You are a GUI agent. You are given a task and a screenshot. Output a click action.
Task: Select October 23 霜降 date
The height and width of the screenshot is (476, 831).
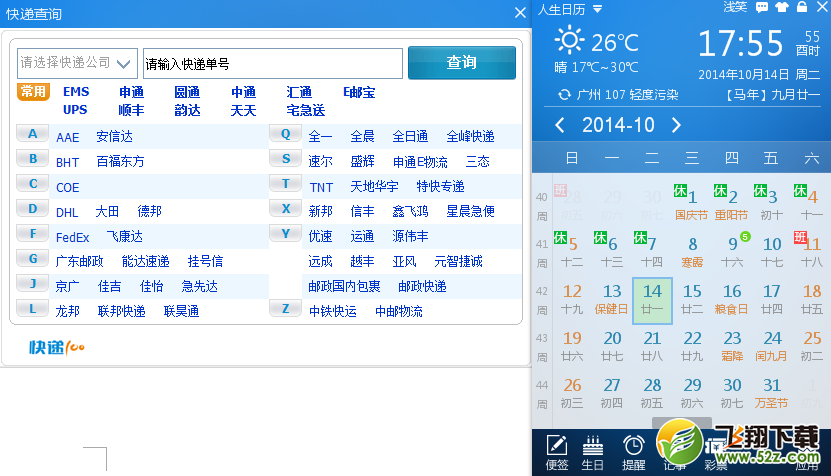point(732,346)
